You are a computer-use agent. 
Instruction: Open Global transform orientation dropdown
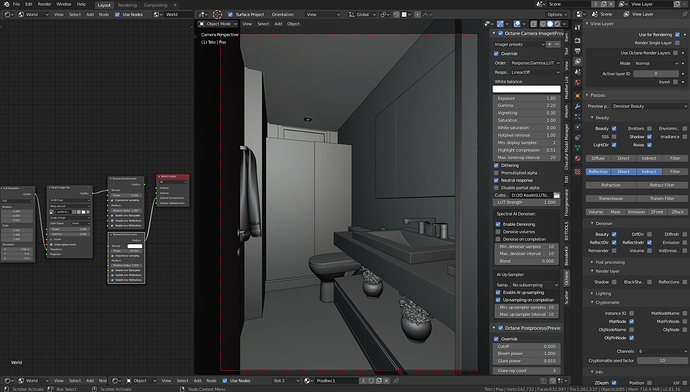(x=363, y=15)
